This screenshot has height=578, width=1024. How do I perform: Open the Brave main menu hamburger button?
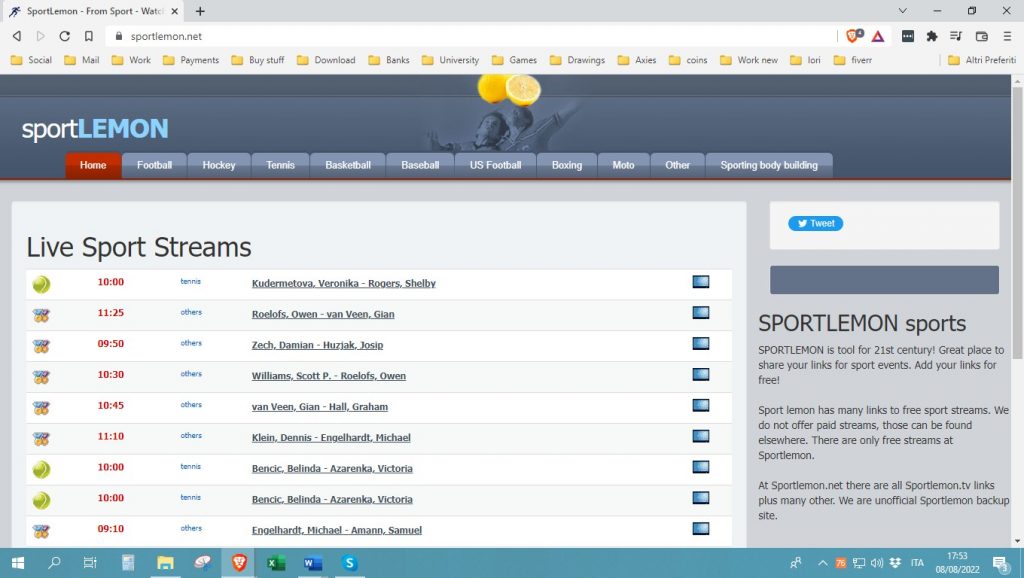[x=1005, y=36]
